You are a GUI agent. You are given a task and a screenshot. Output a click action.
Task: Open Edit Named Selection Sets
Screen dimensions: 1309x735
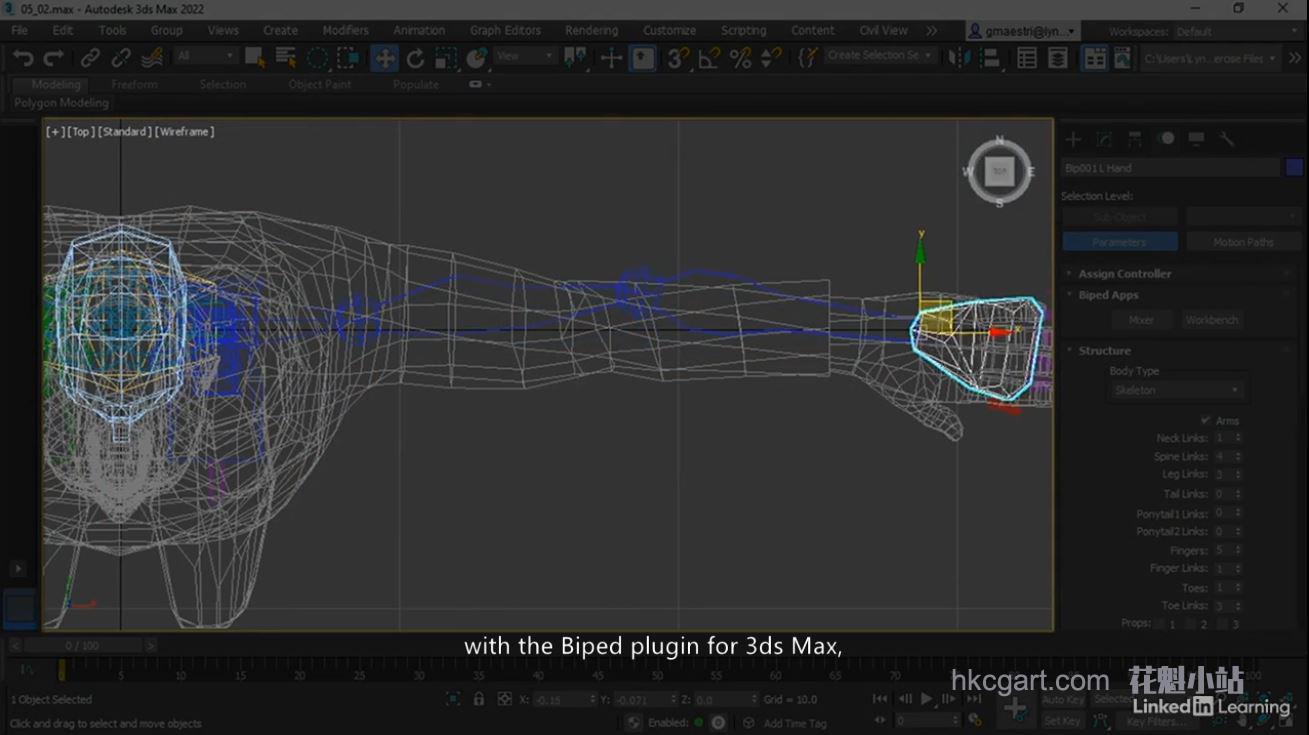point(807,58)
